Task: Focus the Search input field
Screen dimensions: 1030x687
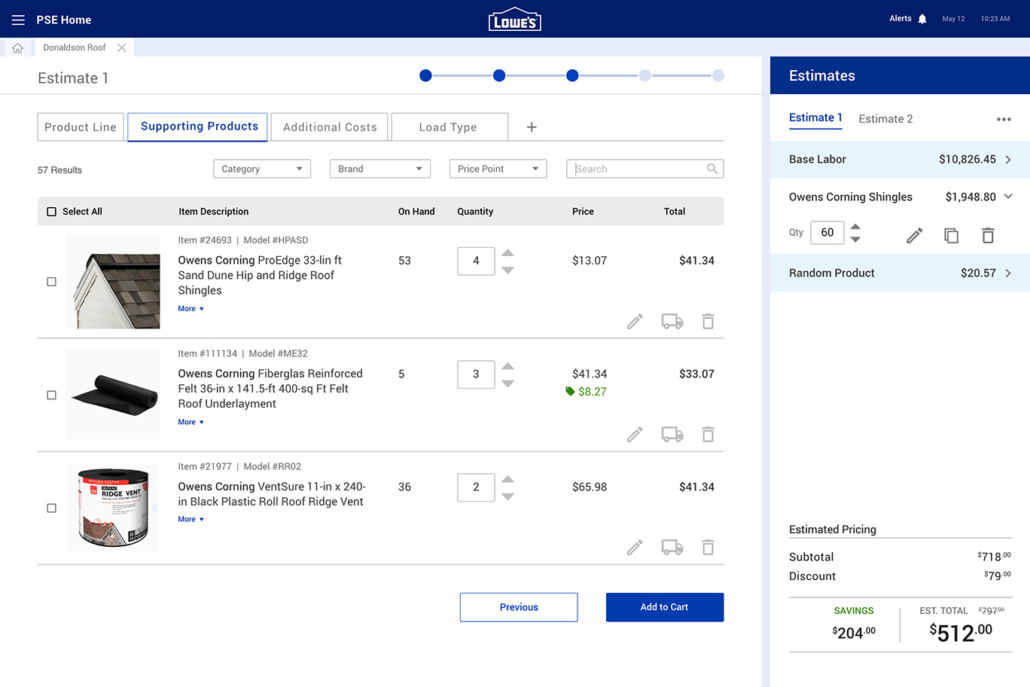Action: pyautogui.click(x=645, y=169)
